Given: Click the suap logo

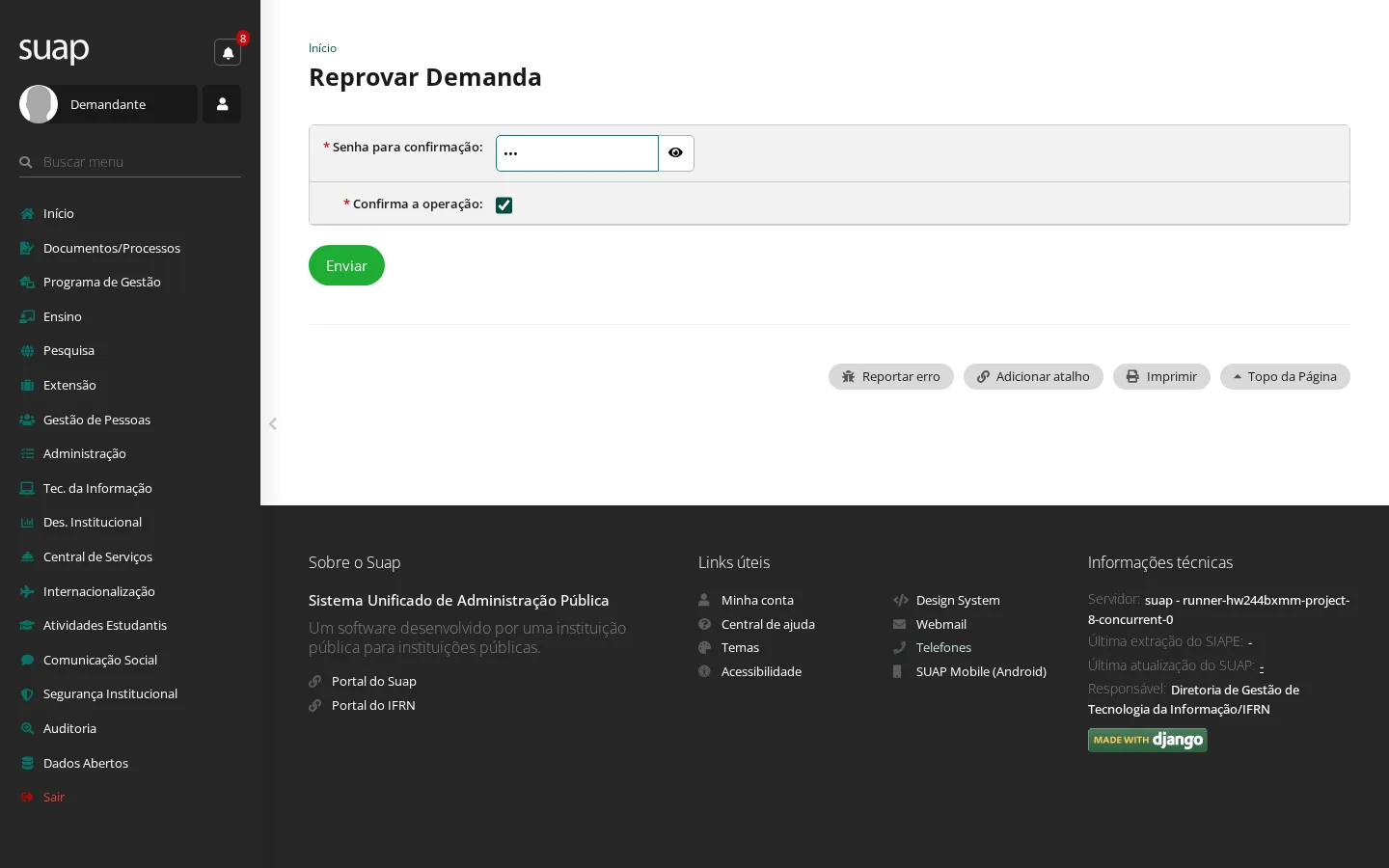Looking at the screenshot, I should [54, 49].
